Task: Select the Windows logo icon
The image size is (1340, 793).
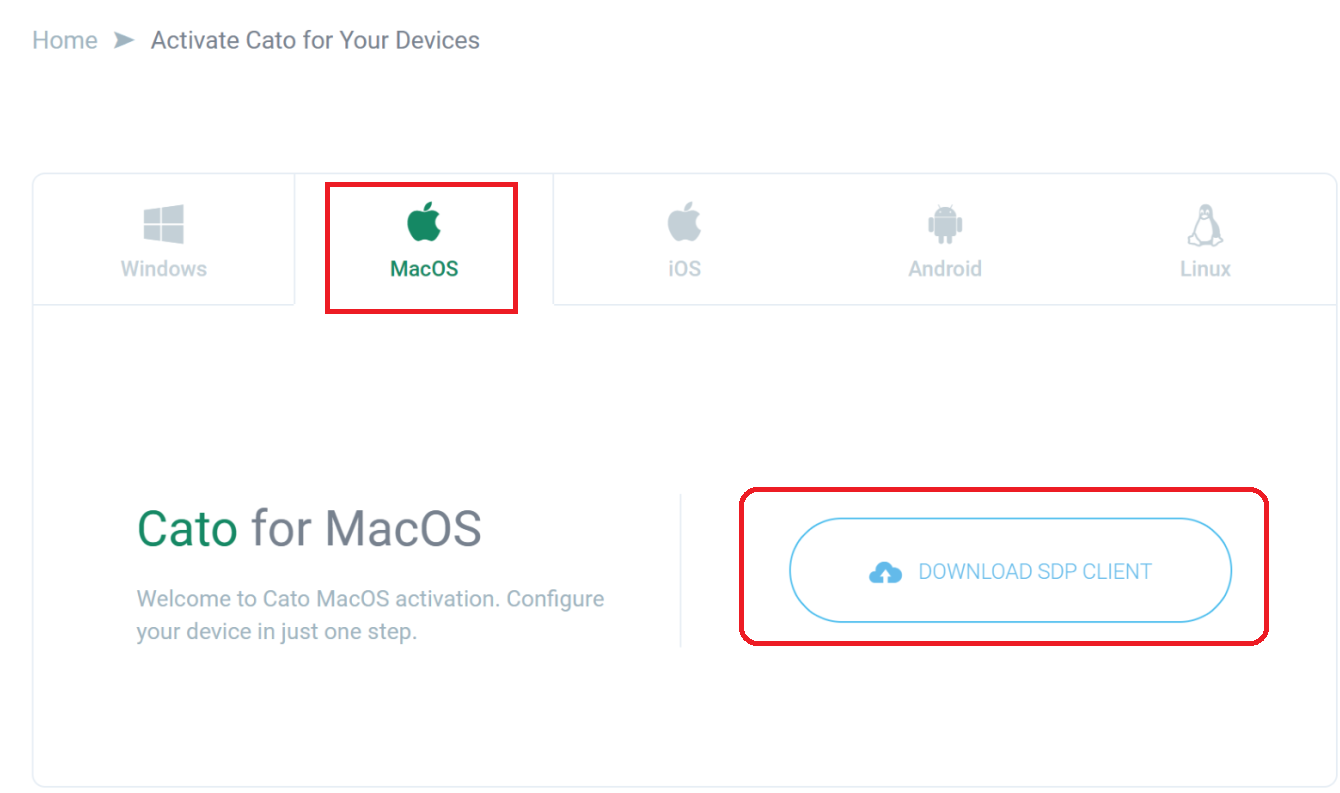Action: 163,222
